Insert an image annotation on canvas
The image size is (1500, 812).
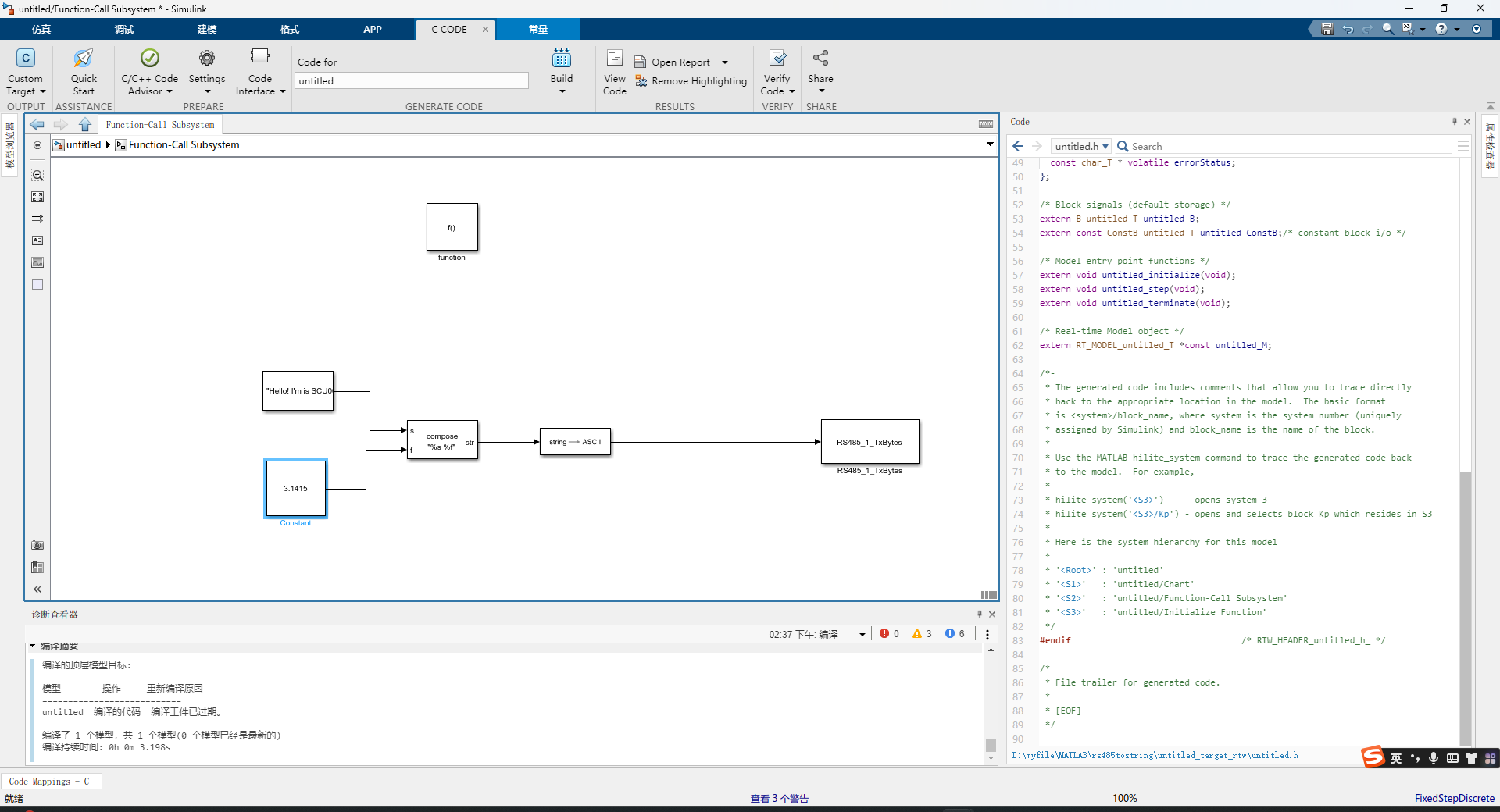37,262
